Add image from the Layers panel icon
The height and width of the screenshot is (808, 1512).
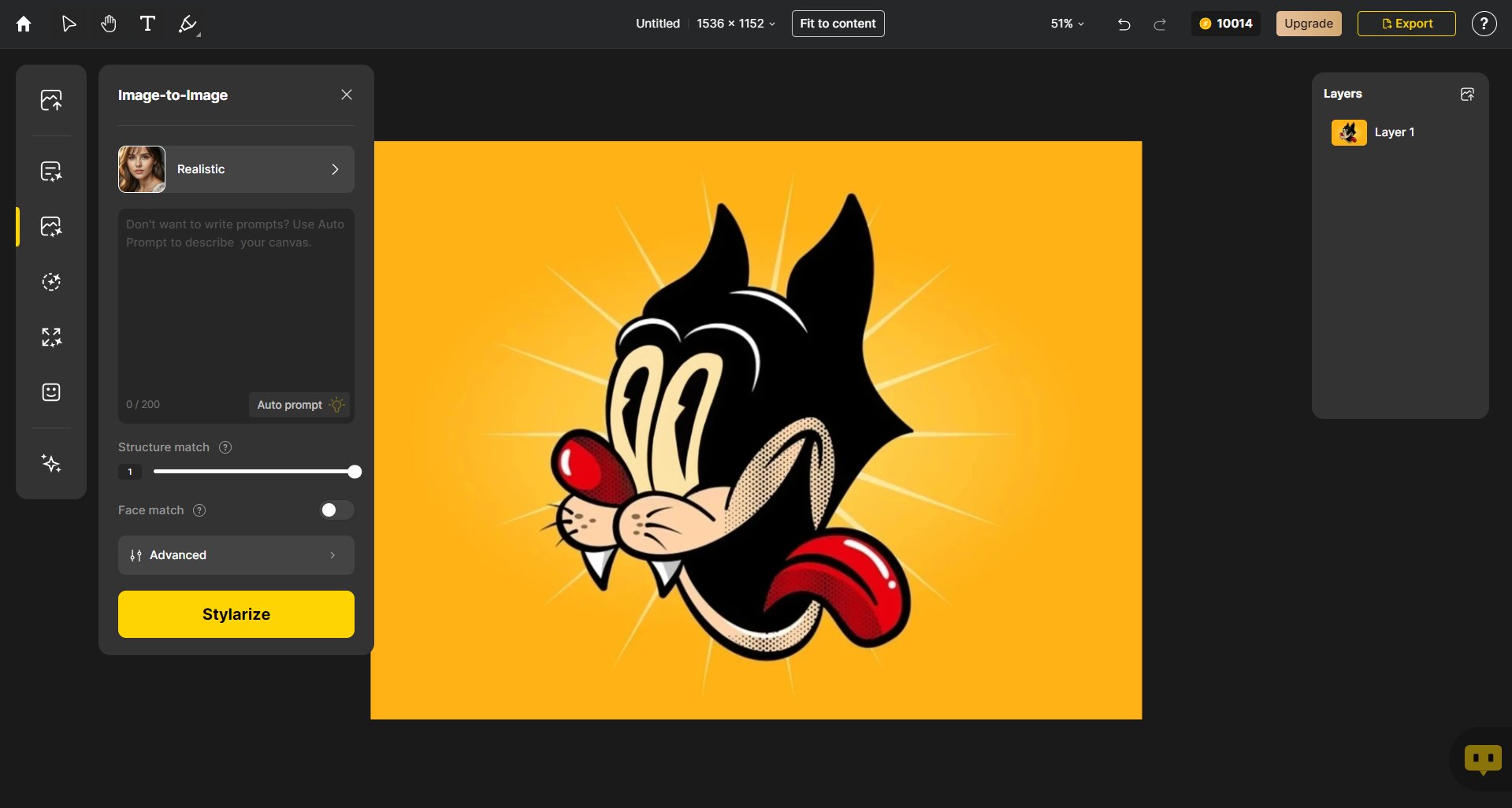(x=1467, y=95)
